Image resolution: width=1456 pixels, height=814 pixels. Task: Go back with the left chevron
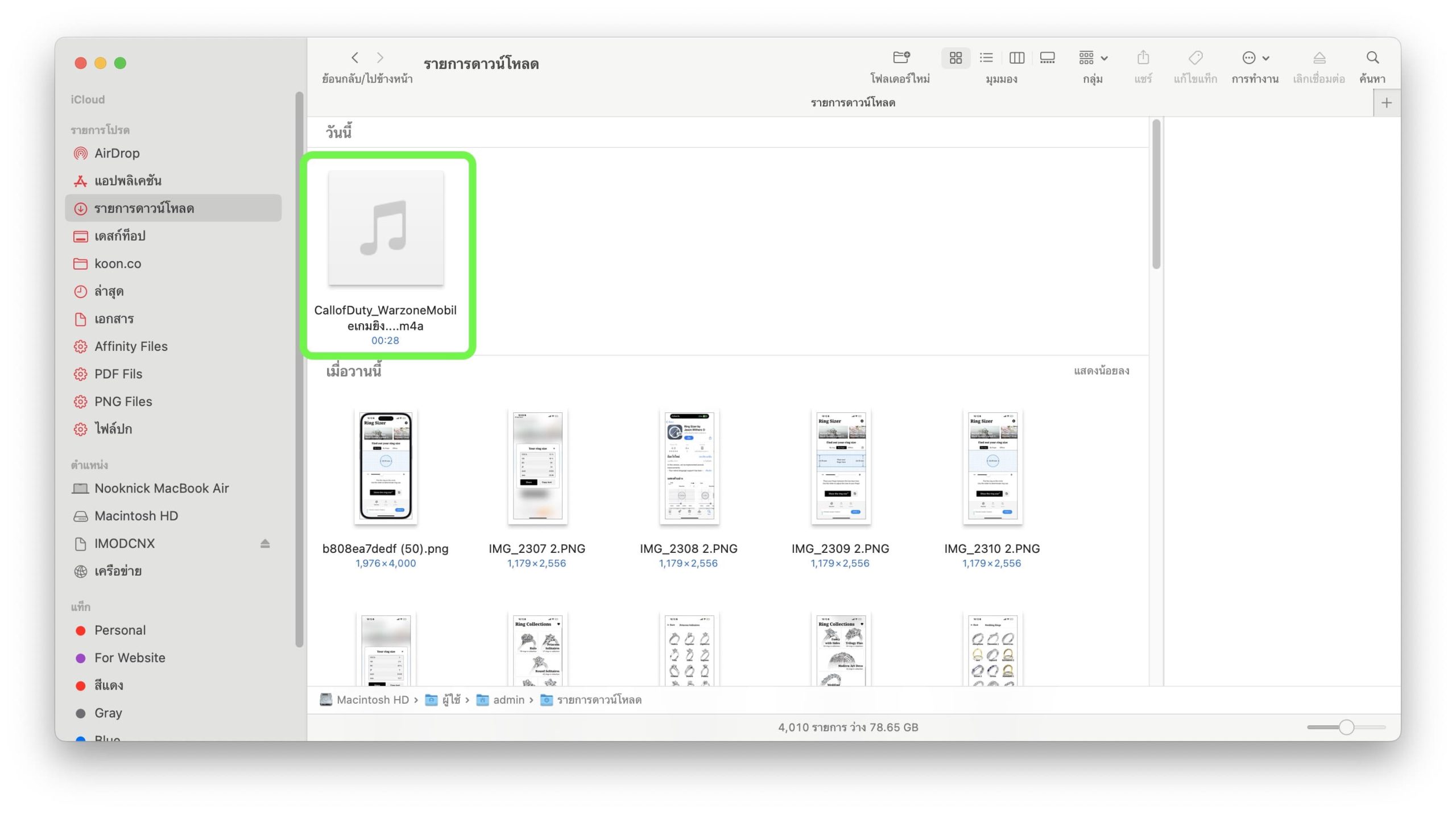355,57
